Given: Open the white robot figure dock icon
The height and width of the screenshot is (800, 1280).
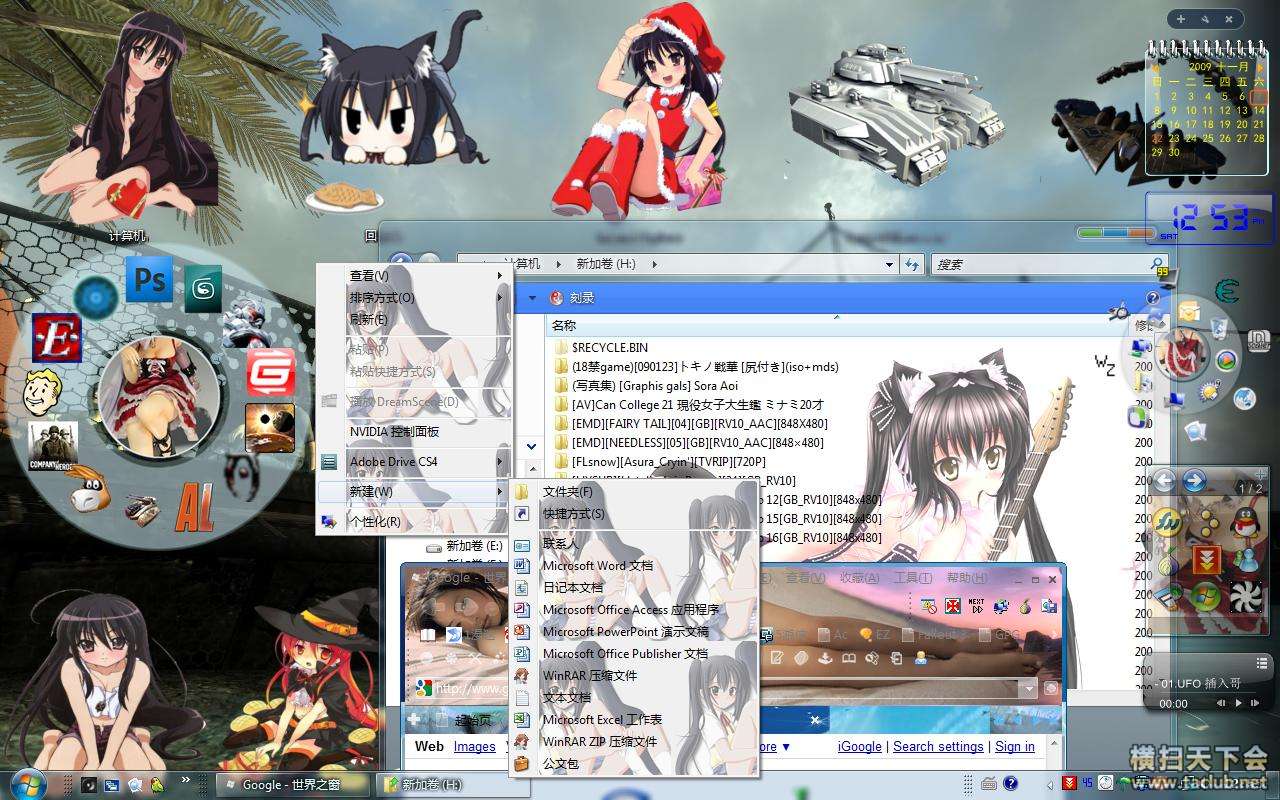Looking at the screenshot, I should tap(246, 322).
